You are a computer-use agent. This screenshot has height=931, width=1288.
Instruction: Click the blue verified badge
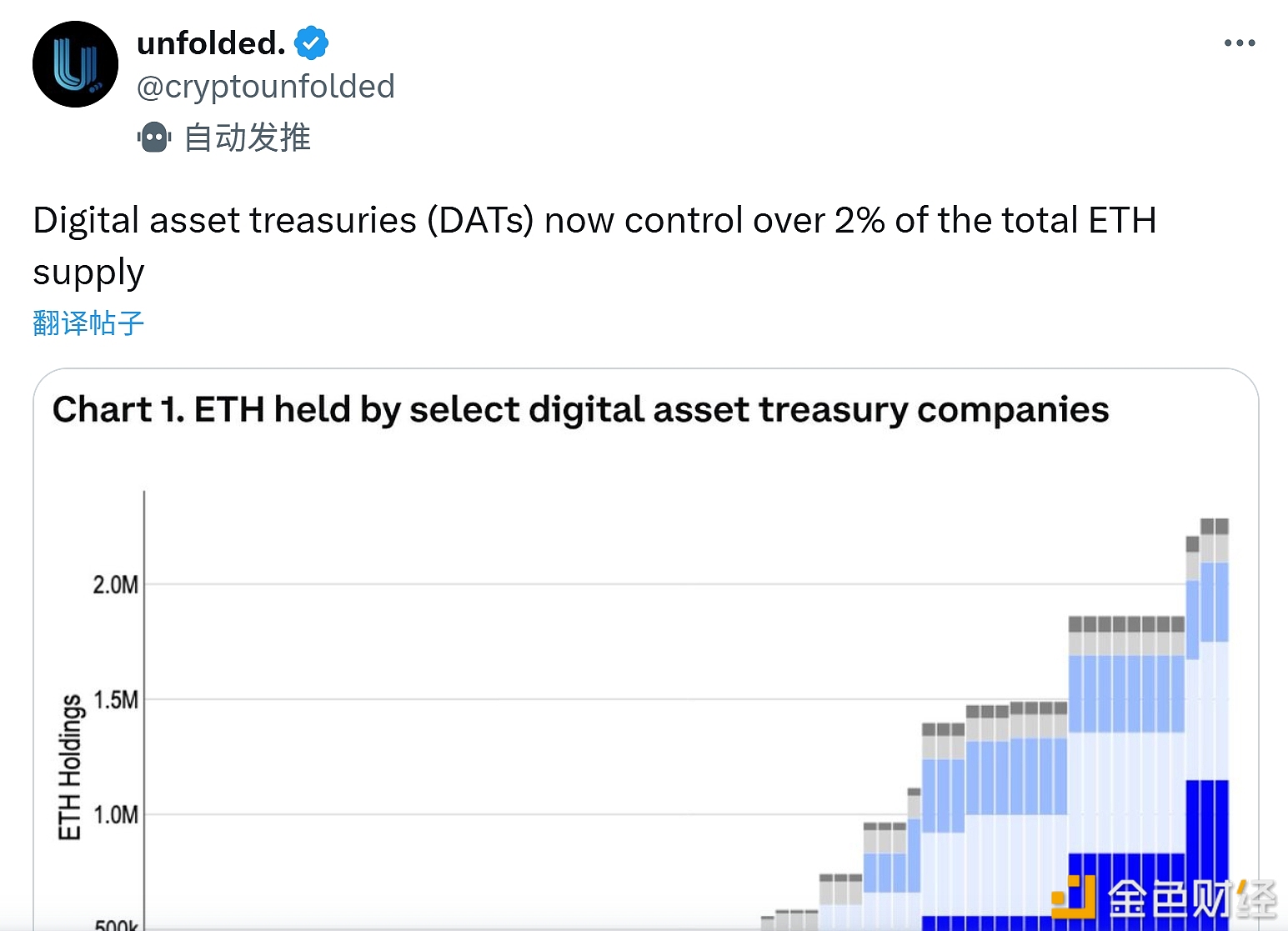pos(311,43)
